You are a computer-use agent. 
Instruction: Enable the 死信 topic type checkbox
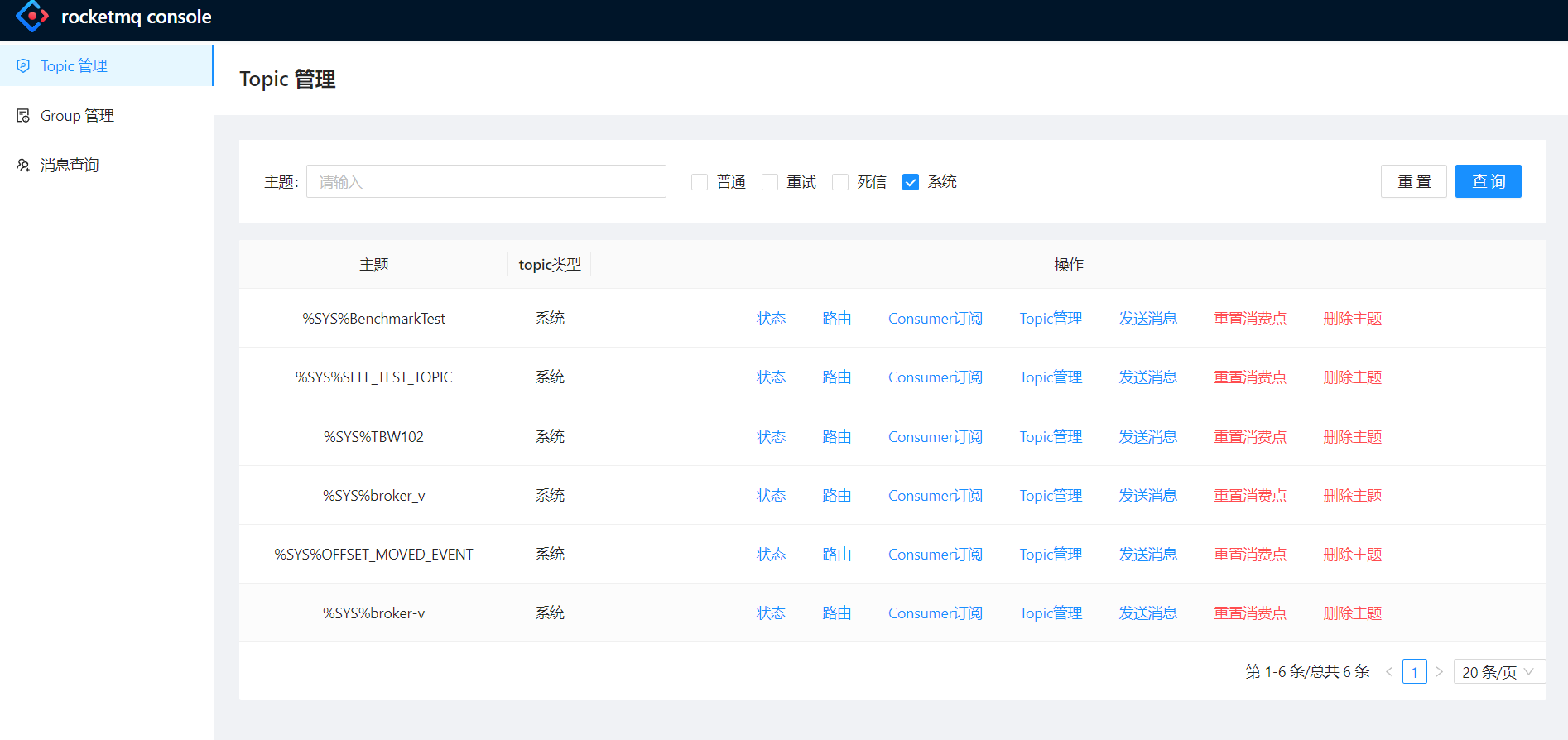tap(840, 182)
